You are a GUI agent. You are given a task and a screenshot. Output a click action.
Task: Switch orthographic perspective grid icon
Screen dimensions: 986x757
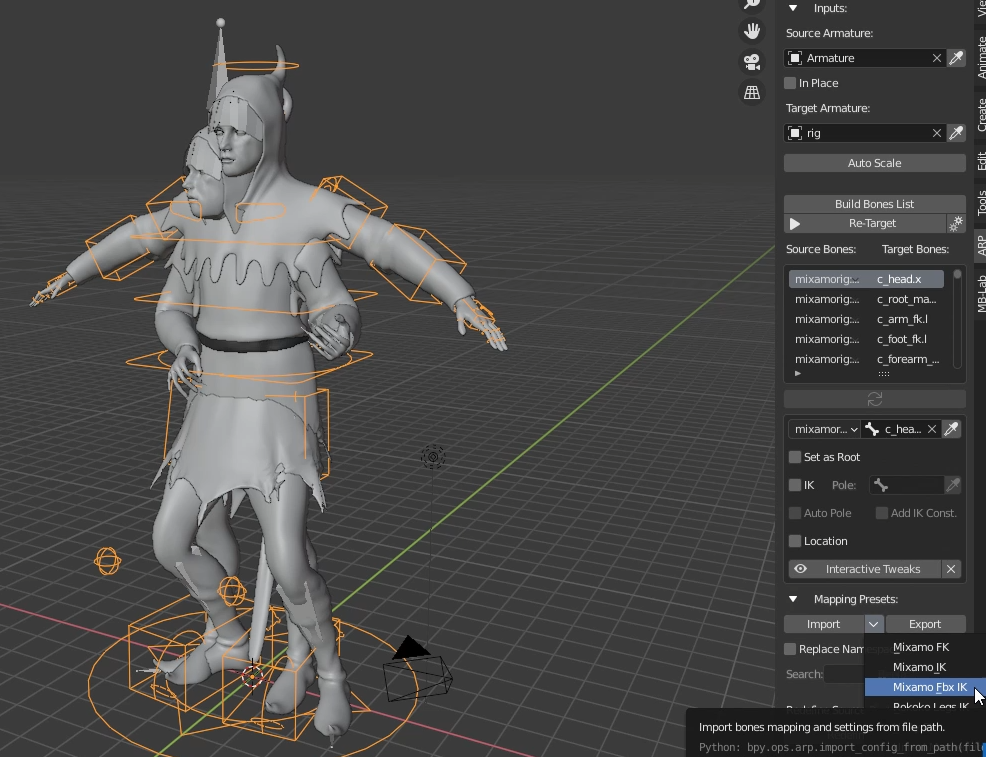pos(752,92)
